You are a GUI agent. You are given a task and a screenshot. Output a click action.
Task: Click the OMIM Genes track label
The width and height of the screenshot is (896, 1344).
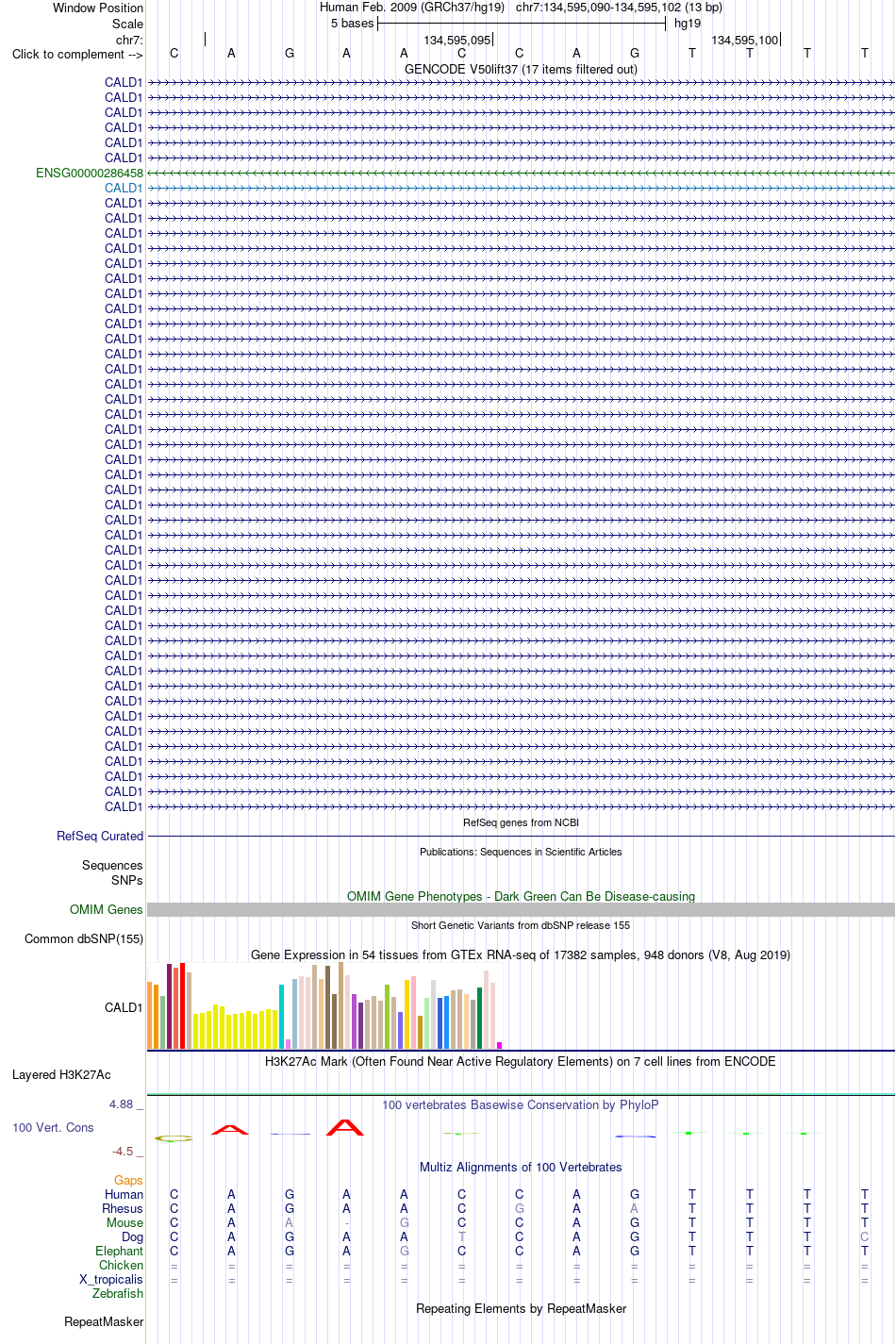pos(107,909)
